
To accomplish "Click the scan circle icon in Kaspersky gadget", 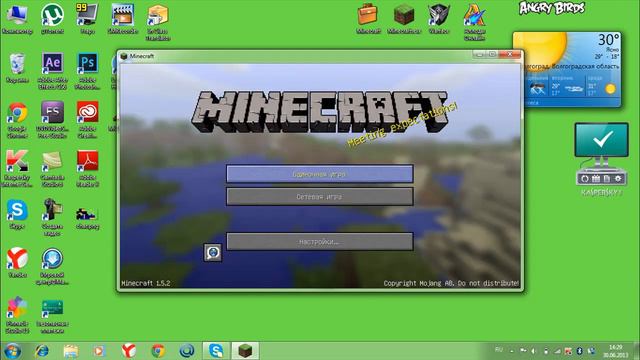I will (584, 179).
